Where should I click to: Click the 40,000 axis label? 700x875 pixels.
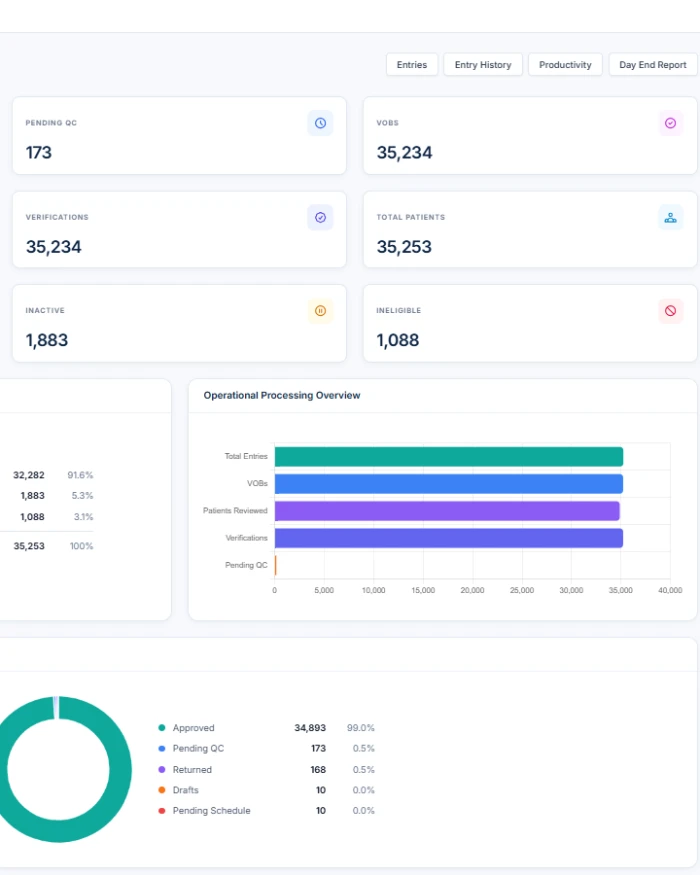670,590
